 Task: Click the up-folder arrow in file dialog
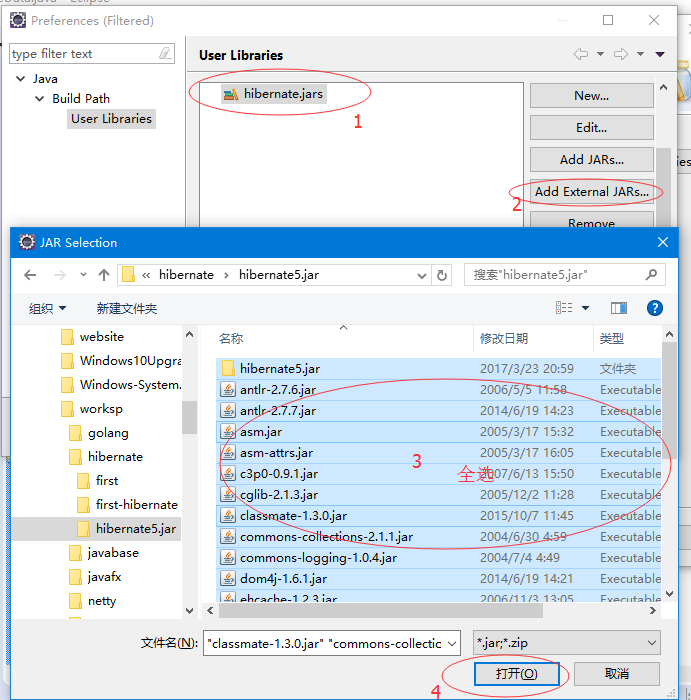click(x=104, y=275)
